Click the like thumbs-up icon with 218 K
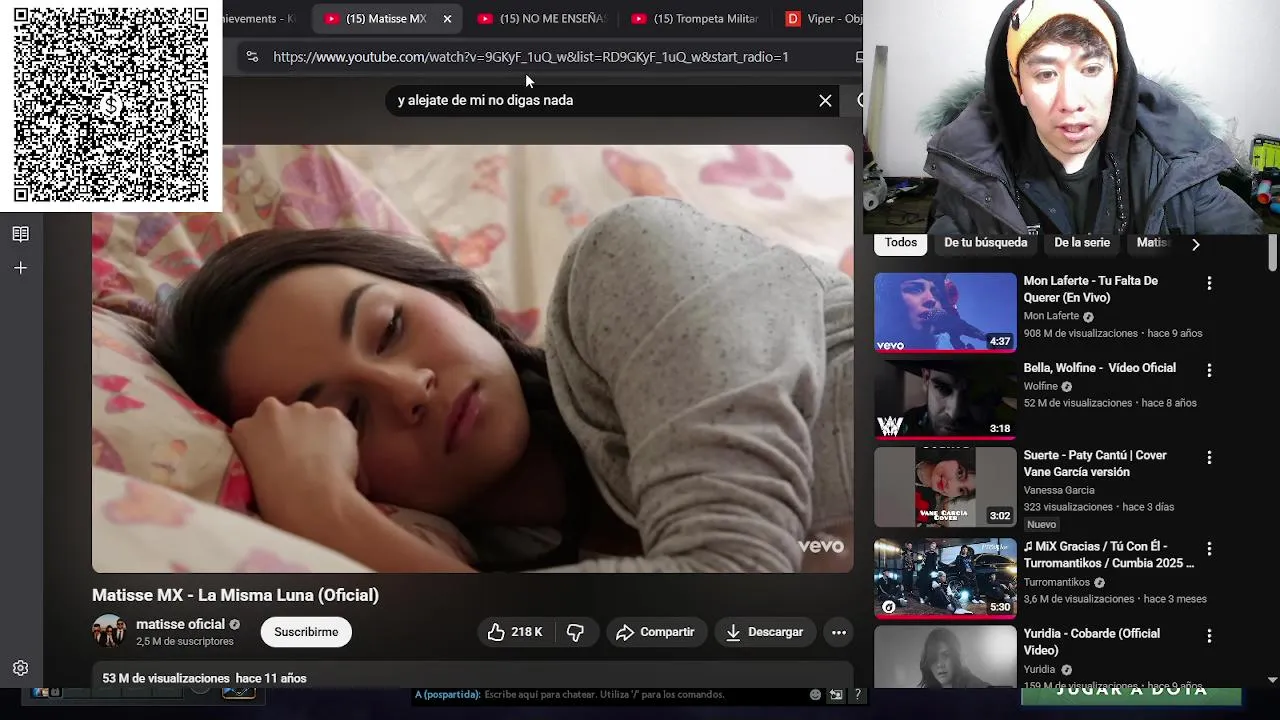This screenshot has width=1280, height=720. coord(515,632)
